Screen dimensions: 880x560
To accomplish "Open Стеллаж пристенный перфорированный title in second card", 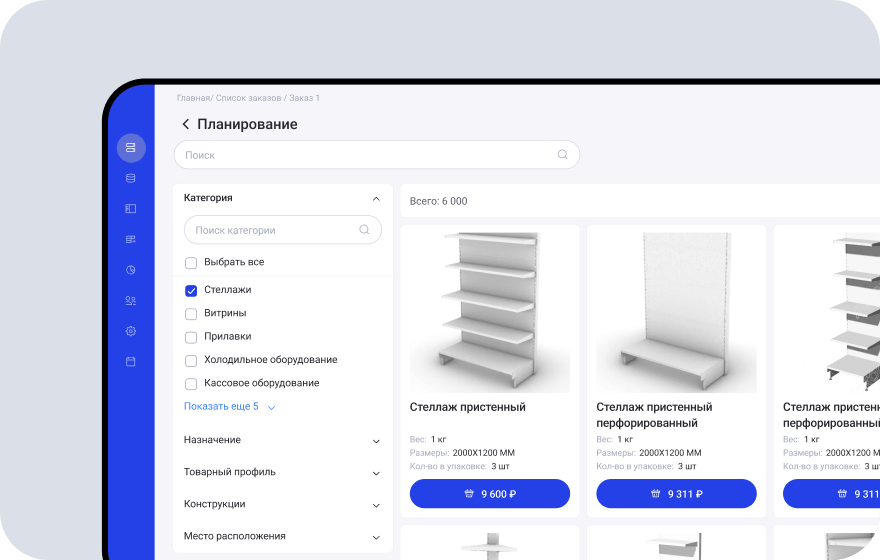I will [x=654, y=415].
